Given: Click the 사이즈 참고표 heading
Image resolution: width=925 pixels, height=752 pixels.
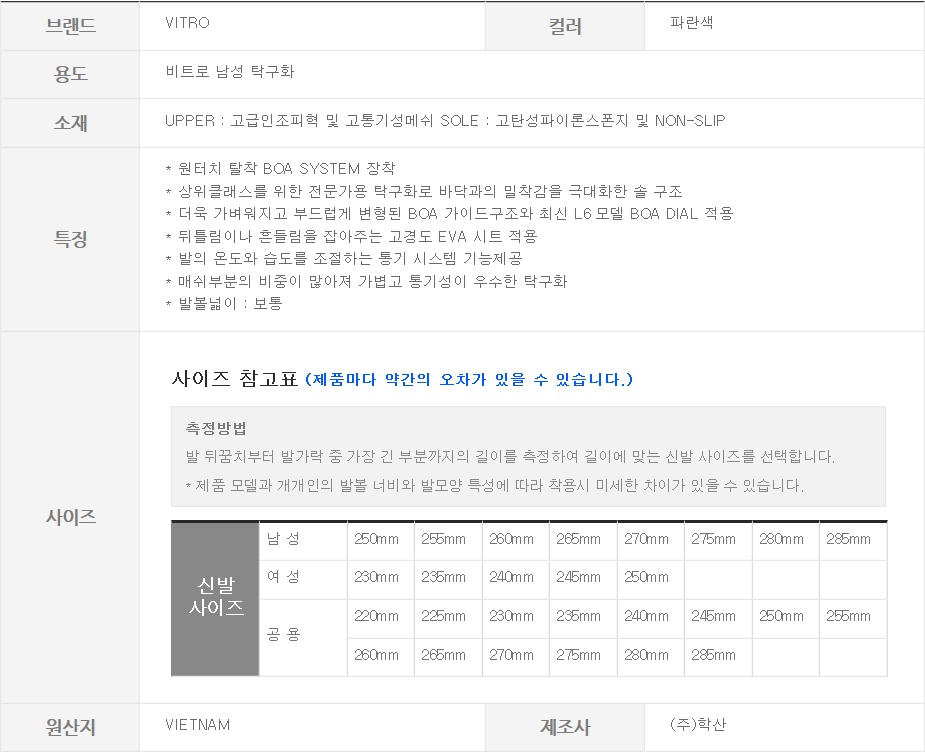Looking at the screenshot, I should [x=235, y=379].
